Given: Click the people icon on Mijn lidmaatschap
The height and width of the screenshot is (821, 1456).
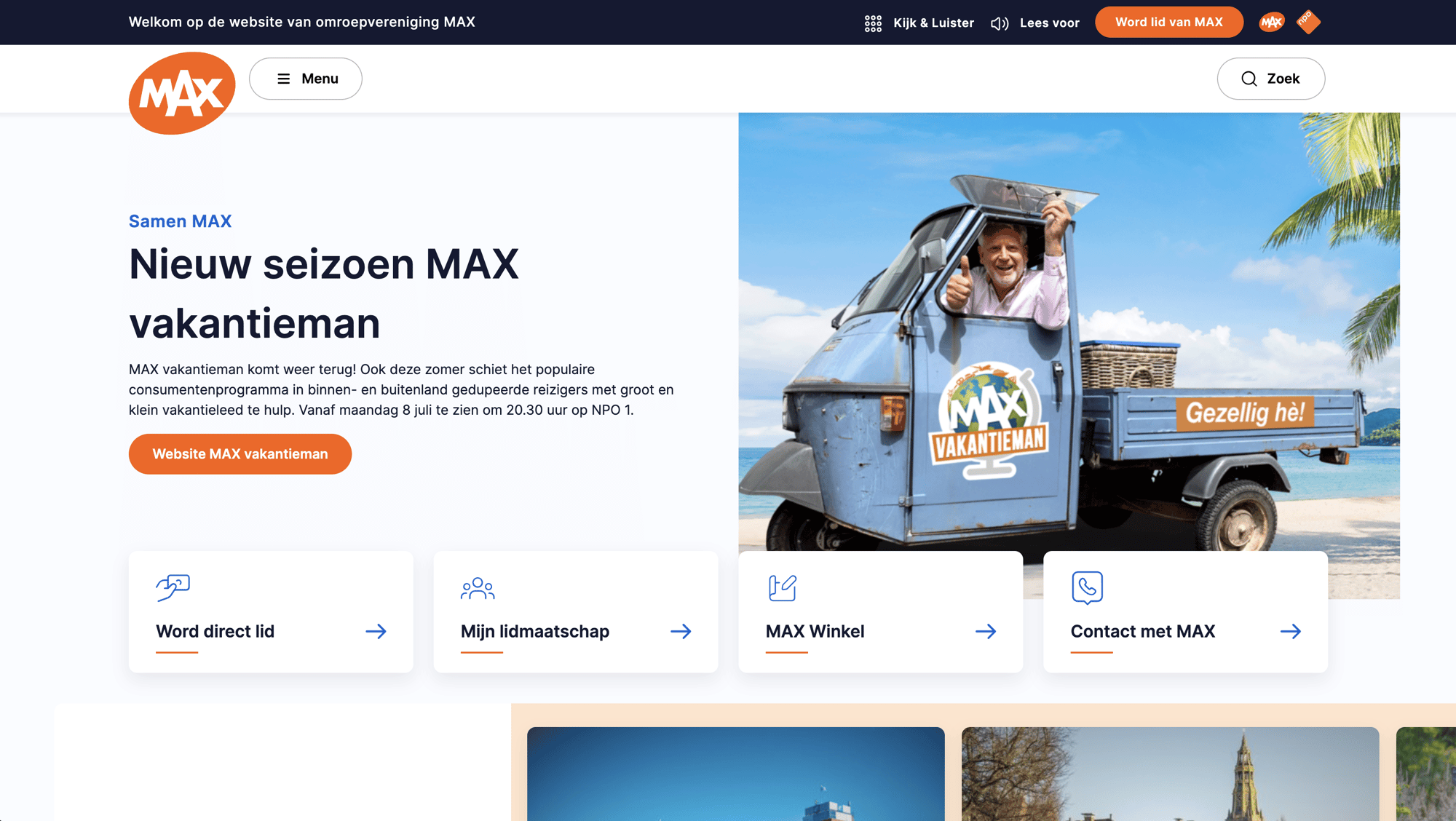Looking at the screenshot, I should 478,588.
